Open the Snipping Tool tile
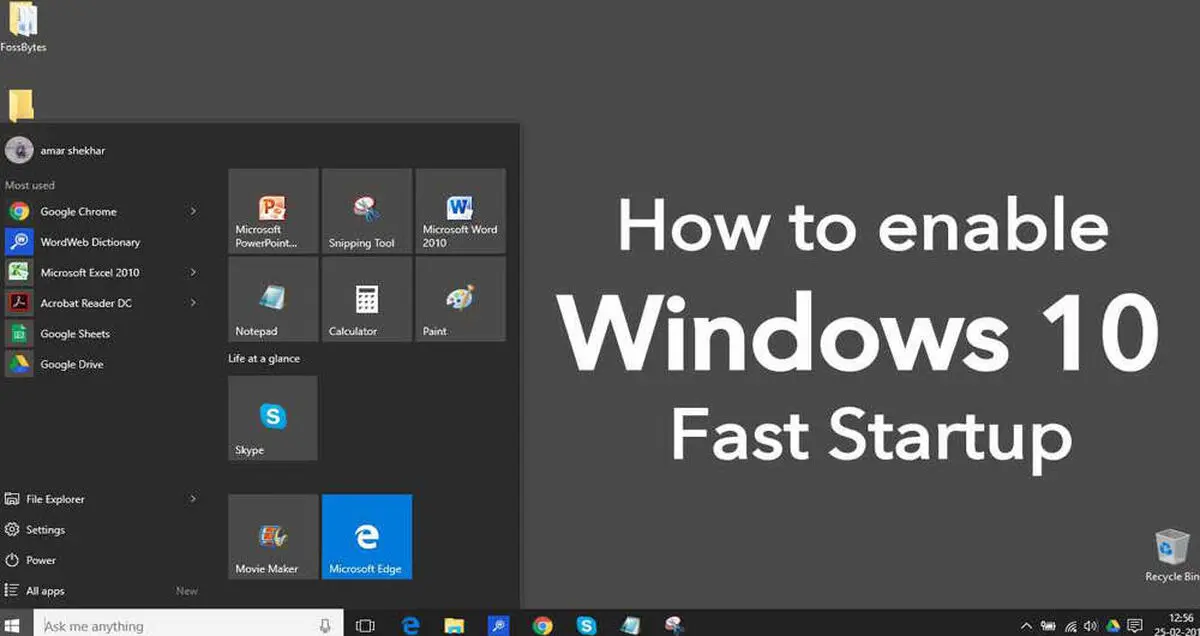 tap(366, 211)
